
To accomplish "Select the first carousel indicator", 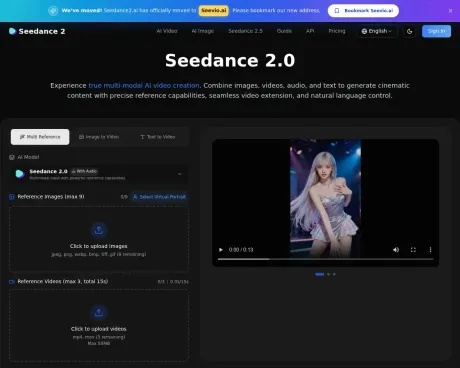I will tap(320, 274).
